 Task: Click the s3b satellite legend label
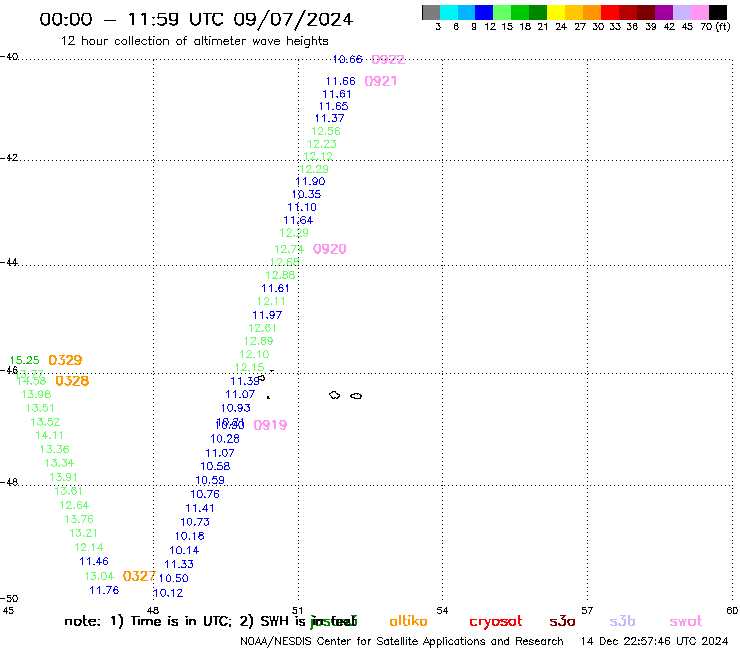(622, 621)
